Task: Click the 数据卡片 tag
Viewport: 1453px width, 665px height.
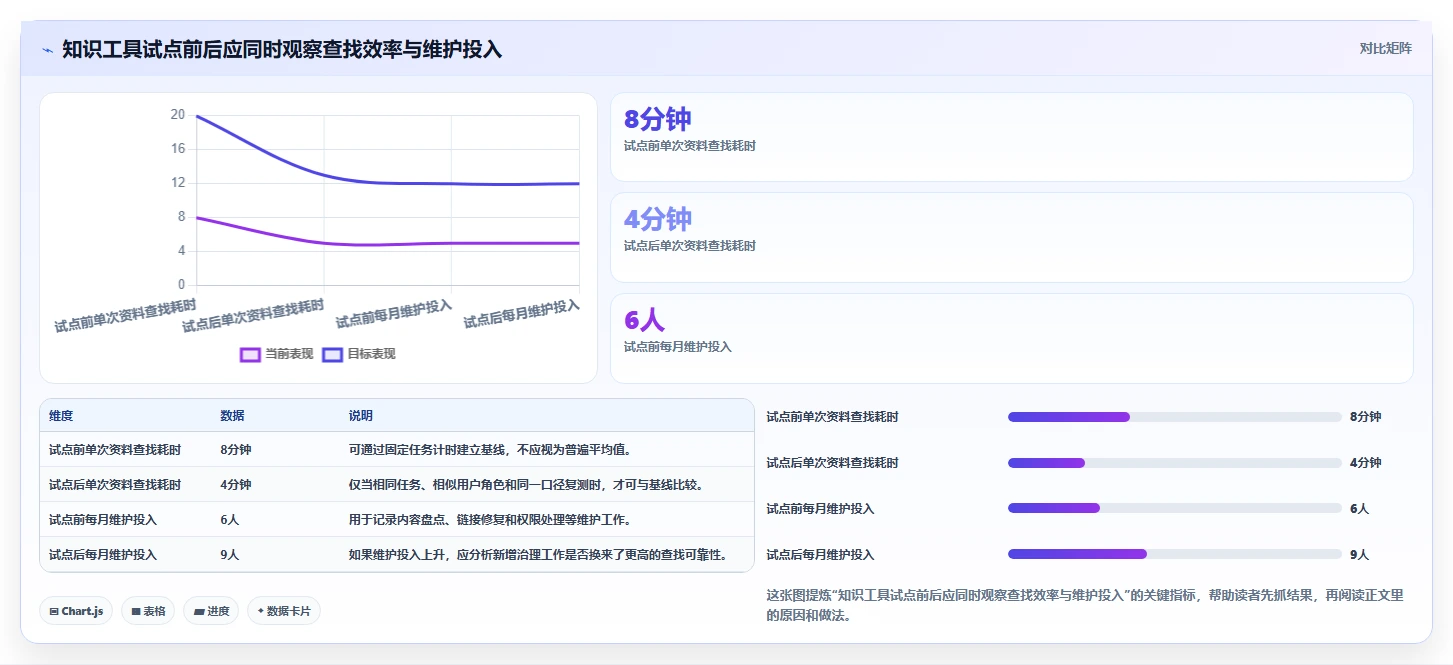Action: pos(284,611)
